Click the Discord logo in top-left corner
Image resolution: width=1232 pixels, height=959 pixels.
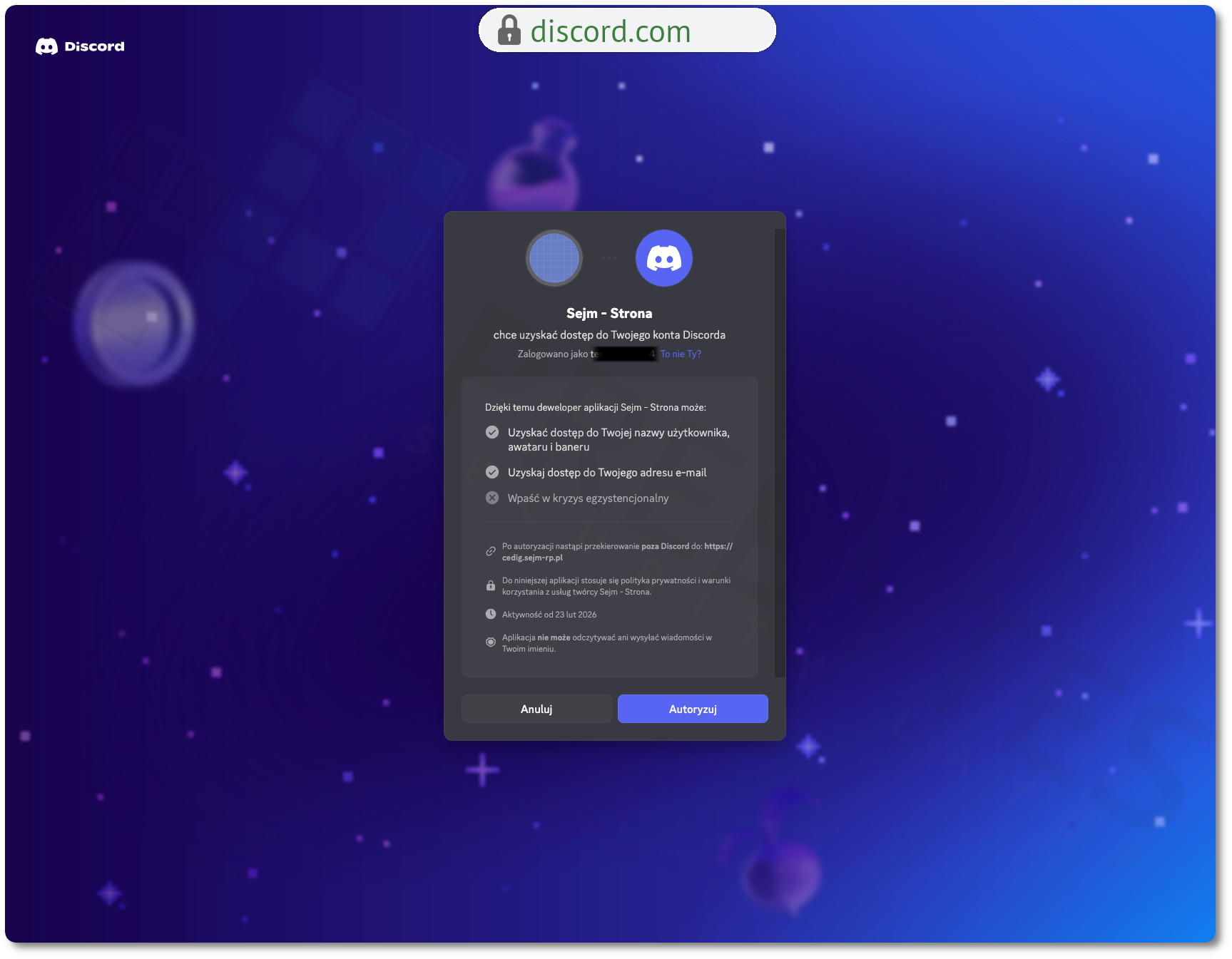point(80,46)
